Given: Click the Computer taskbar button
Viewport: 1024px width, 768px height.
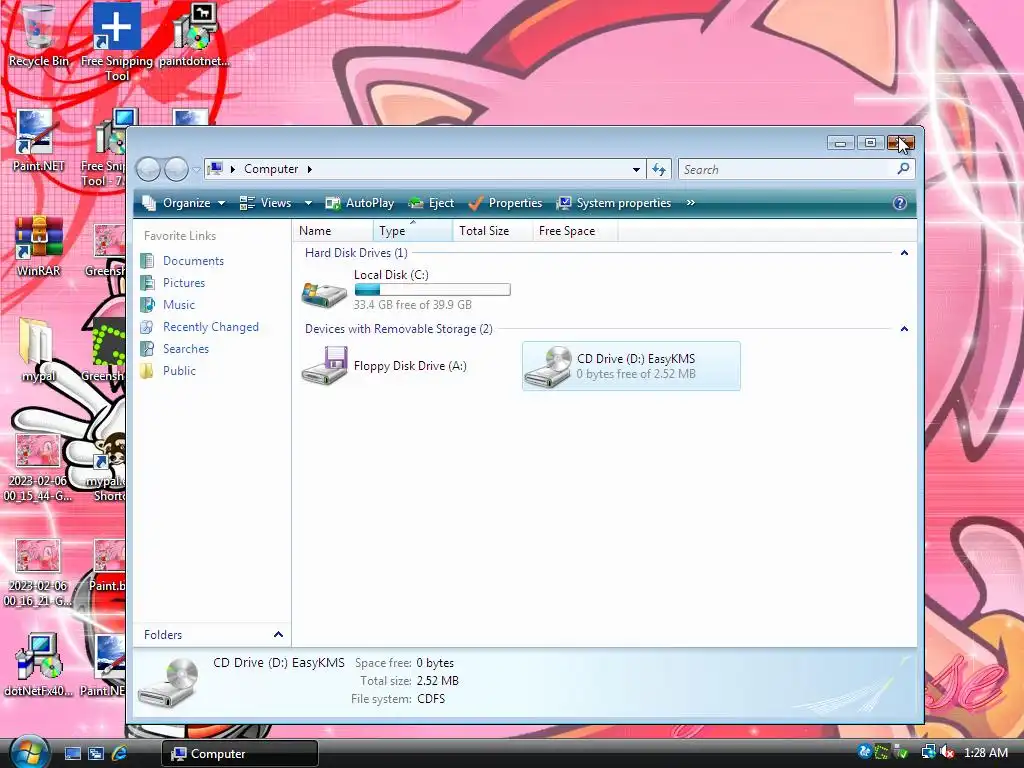Looking at the screenshot, I should click(240, 754).
